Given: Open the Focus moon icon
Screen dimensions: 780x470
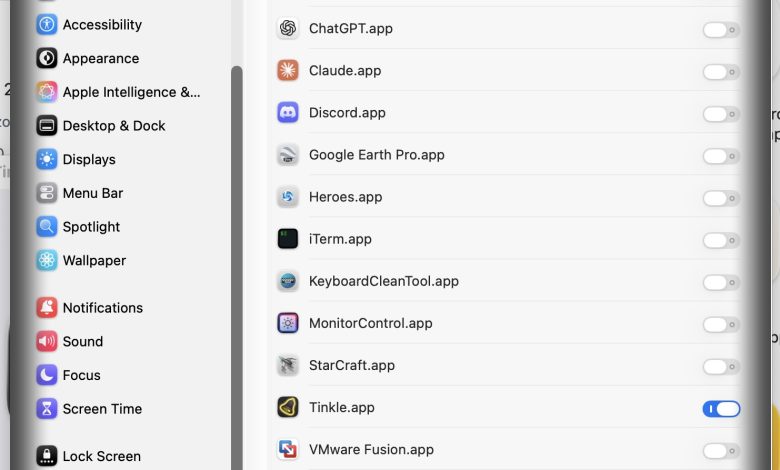Looking at the screenshot, I should click(x=47, y=375).
